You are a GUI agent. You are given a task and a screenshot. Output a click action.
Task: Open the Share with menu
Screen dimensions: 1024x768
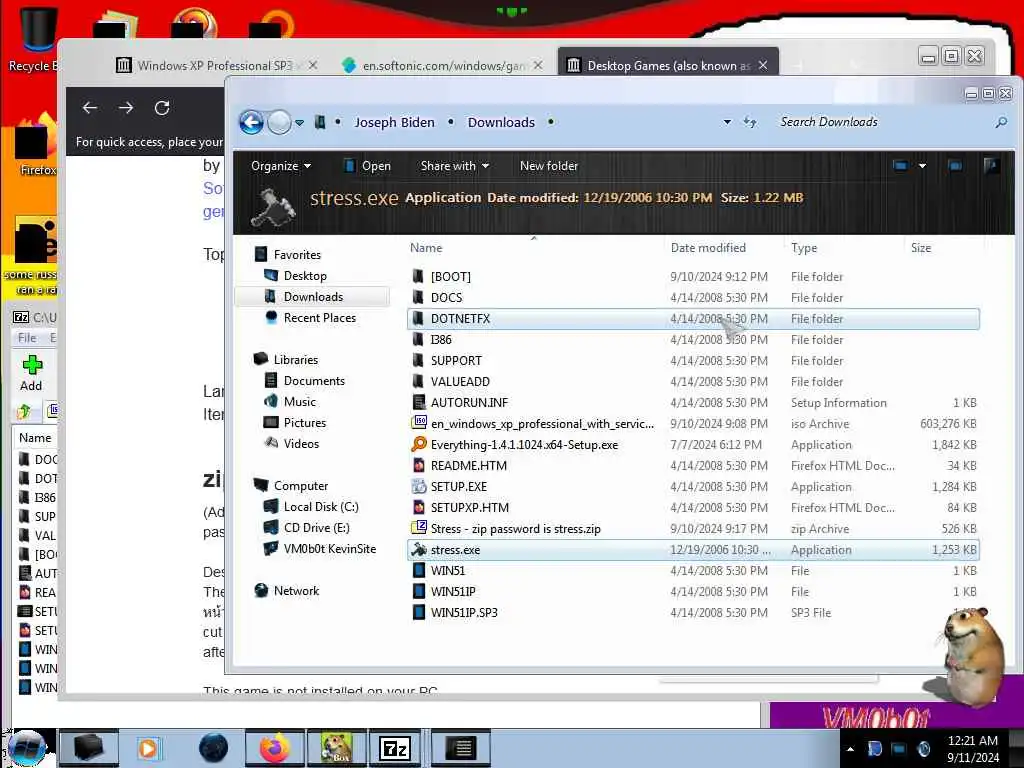coord(455,166)
